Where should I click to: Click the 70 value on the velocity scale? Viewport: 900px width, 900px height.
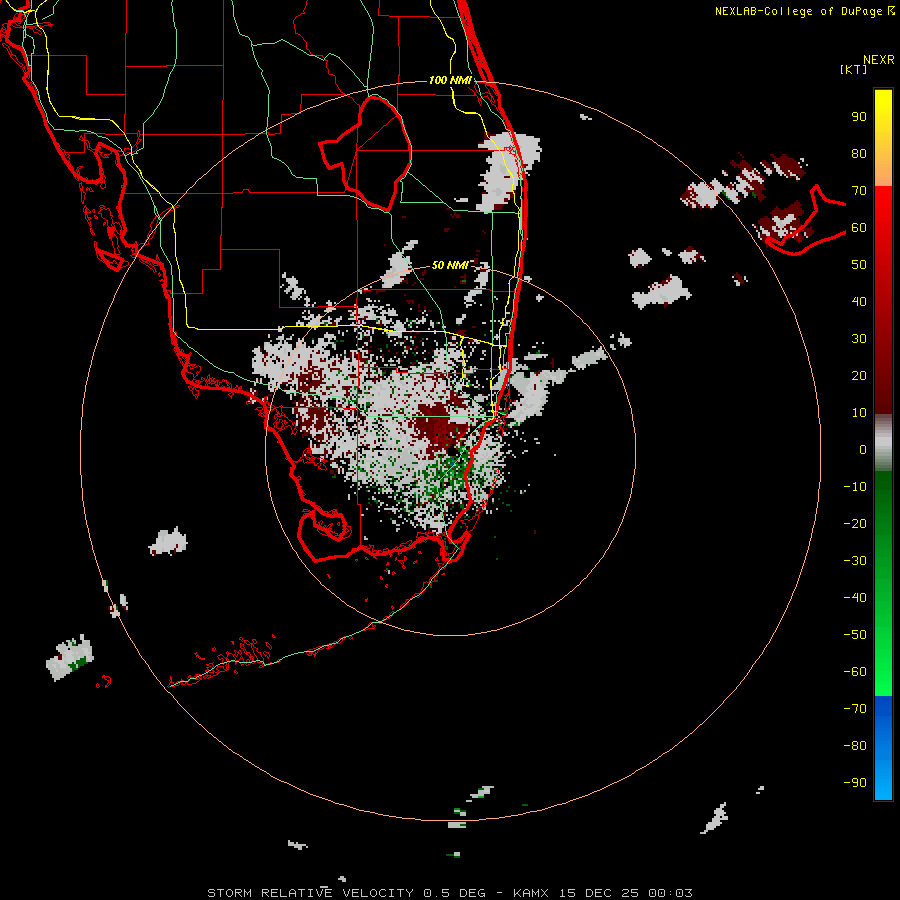pyautogui.click(x=859, y=191)
